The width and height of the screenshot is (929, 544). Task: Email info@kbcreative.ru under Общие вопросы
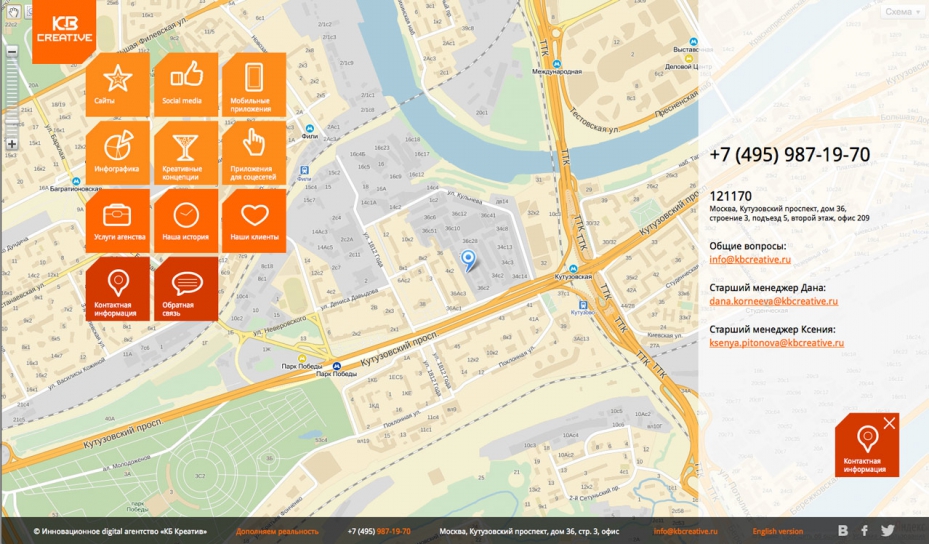tap(750, 259)
